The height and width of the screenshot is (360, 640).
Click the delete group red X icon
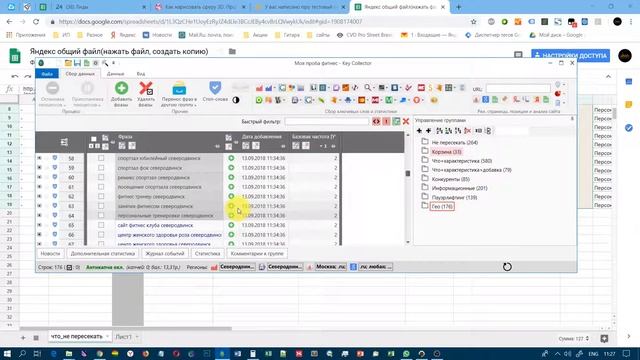[468, 131]
